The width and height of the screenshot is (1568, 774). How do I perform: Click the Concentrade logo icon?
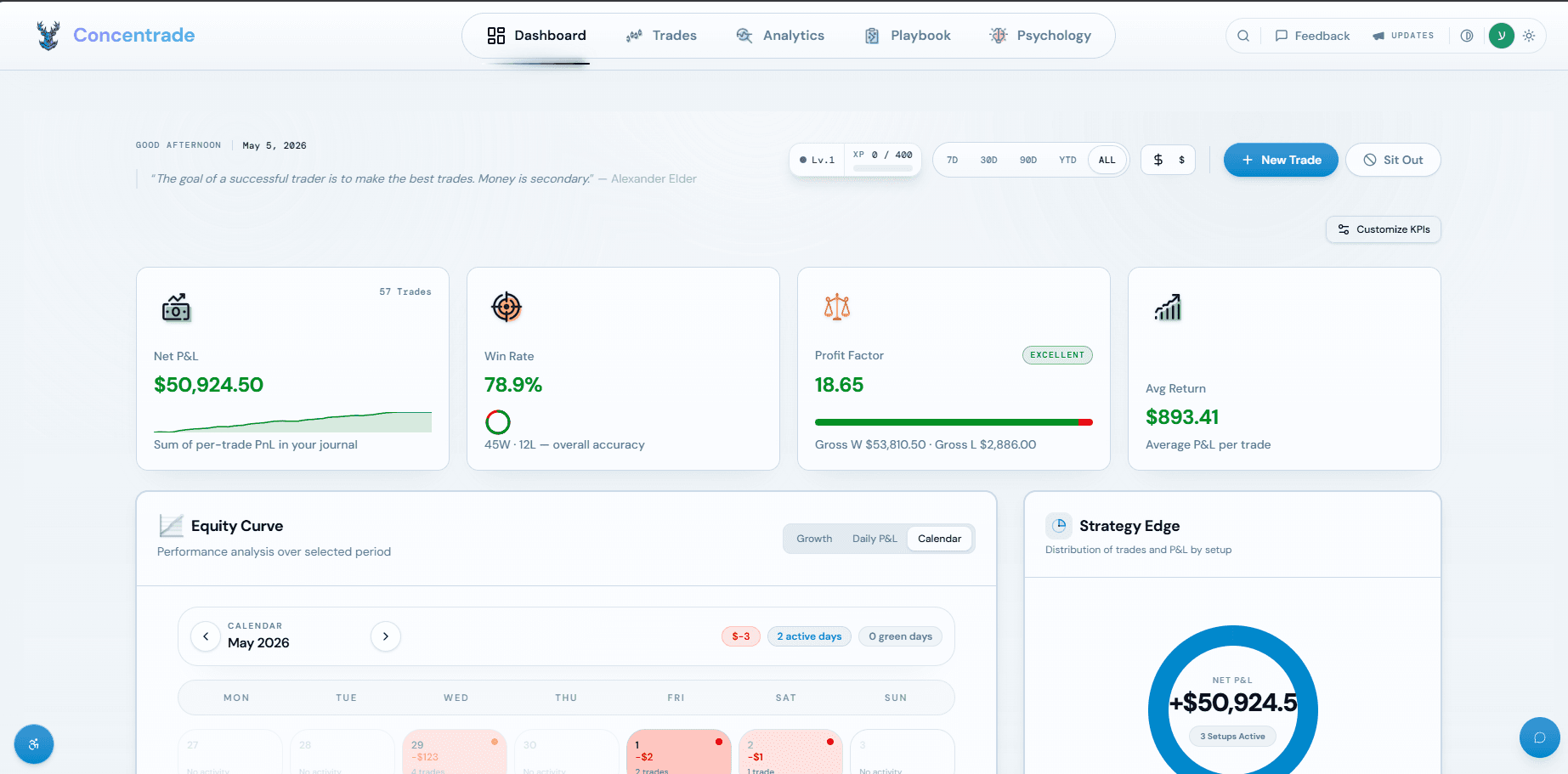pyautogui.click(x=48, y=35)
